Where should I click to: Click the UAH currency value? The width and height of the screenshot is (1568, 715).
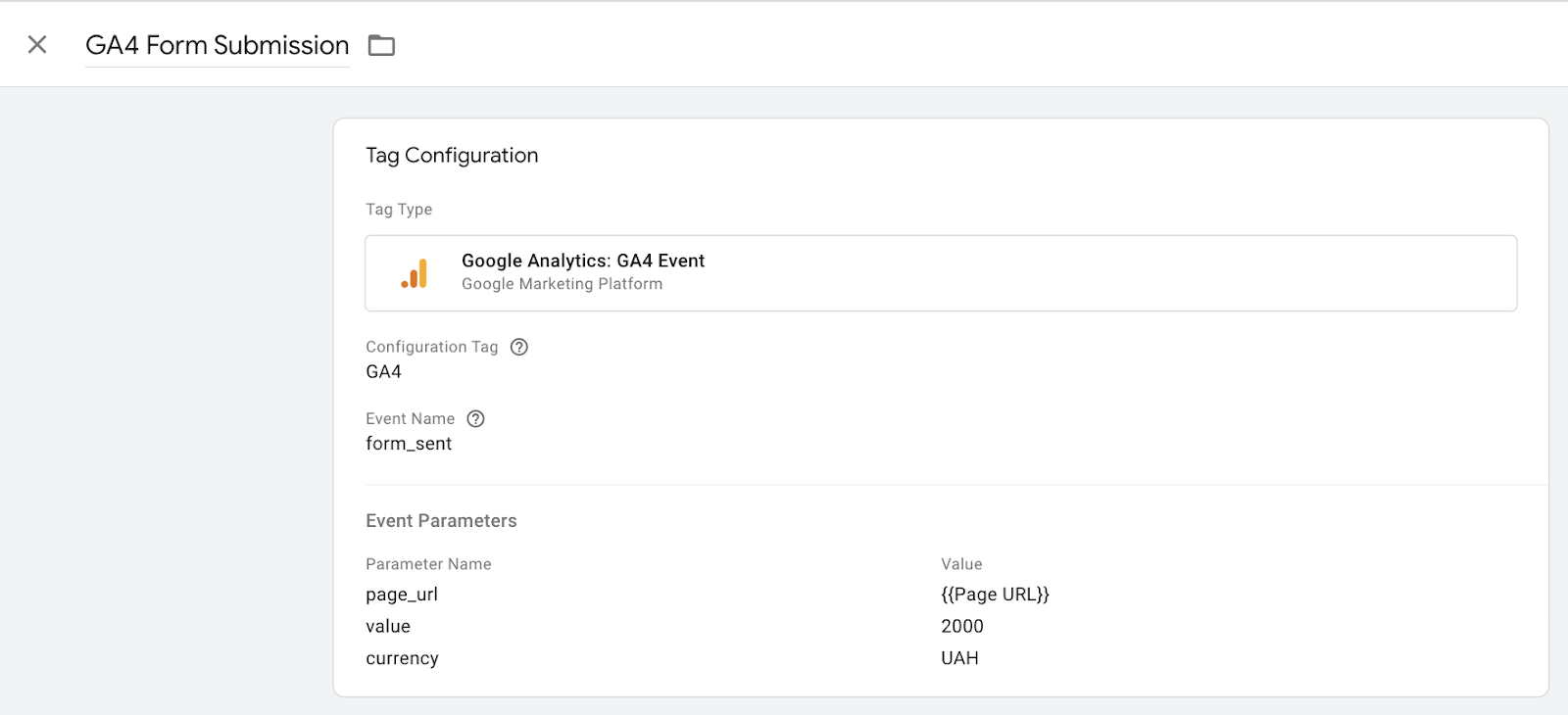pos(959,659)
